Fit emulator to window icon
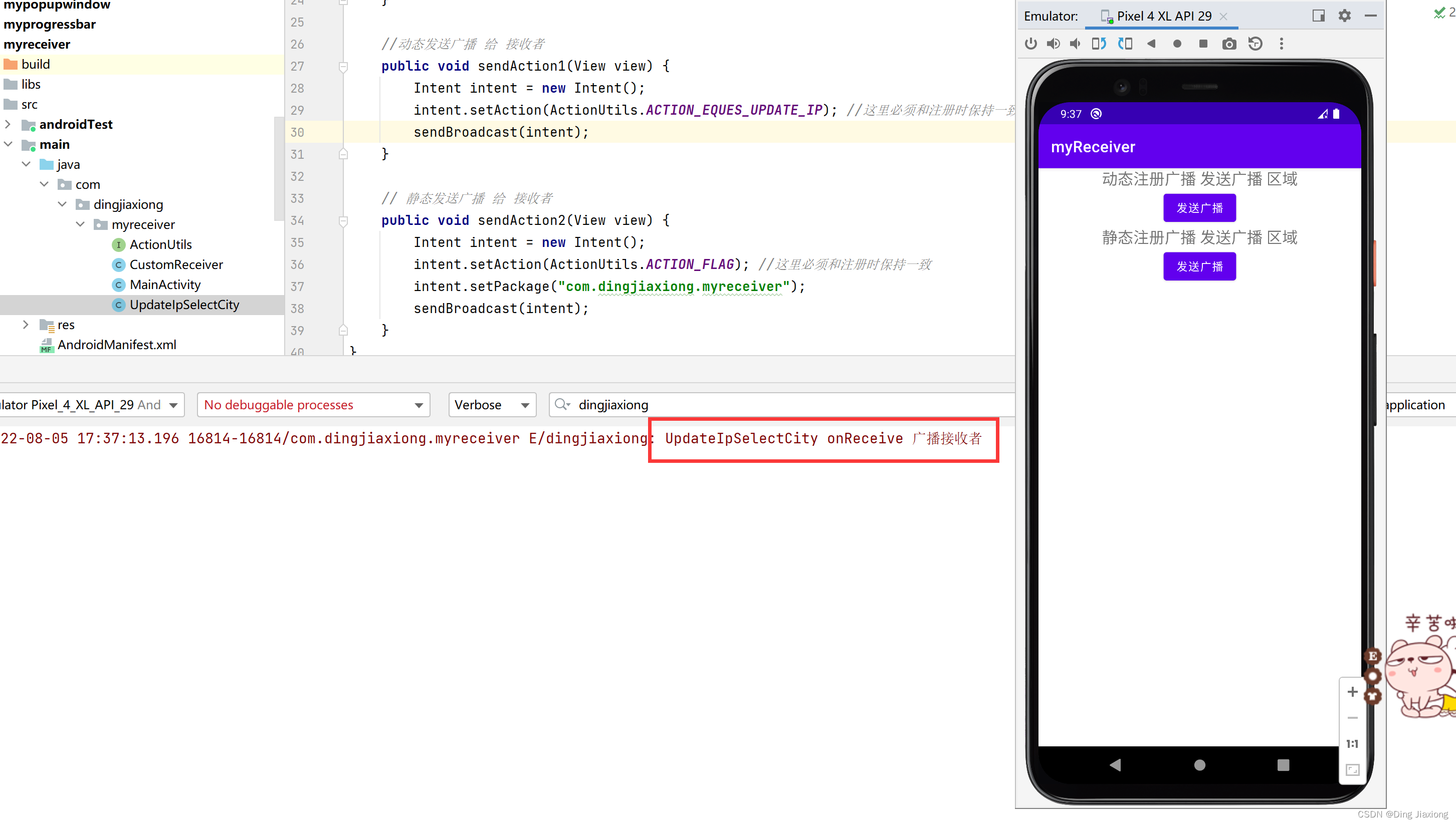Image resolution: width=1456 pixels, height=824 pixels. (x=1352, y=770)
